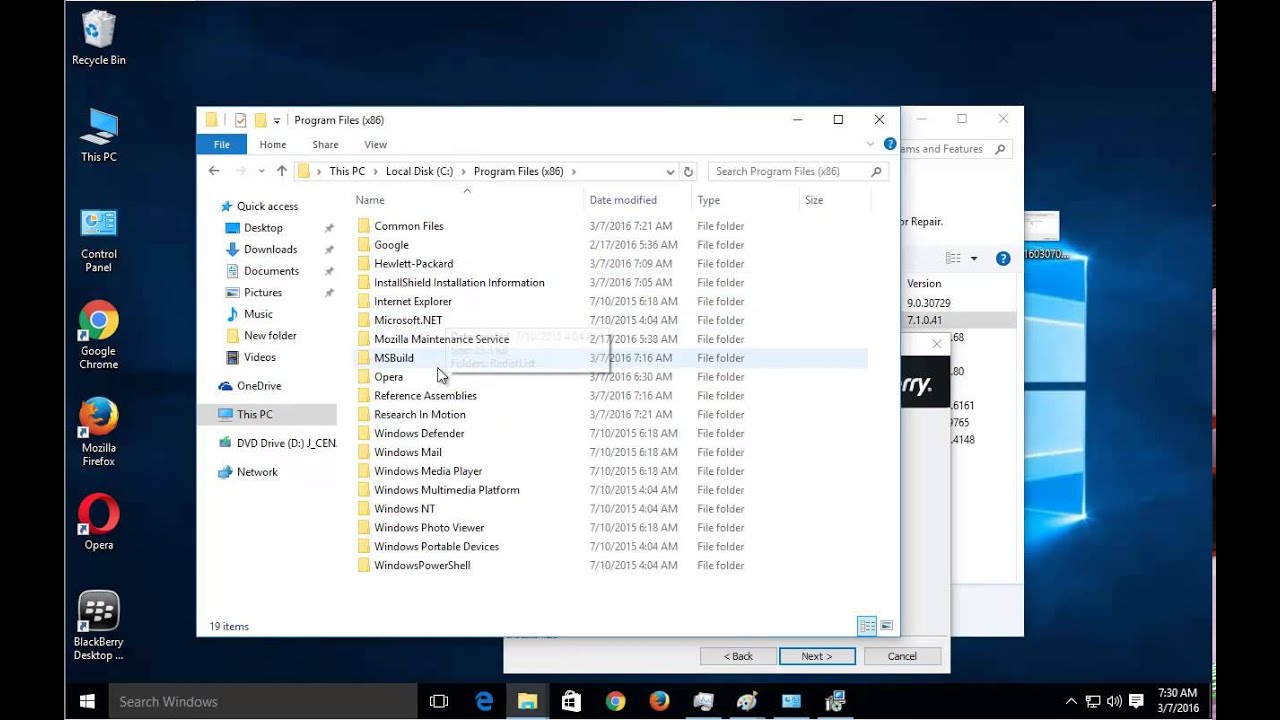Select the Internet Explorer folder
1280x720 pixels.
click(x=412, y=302)
